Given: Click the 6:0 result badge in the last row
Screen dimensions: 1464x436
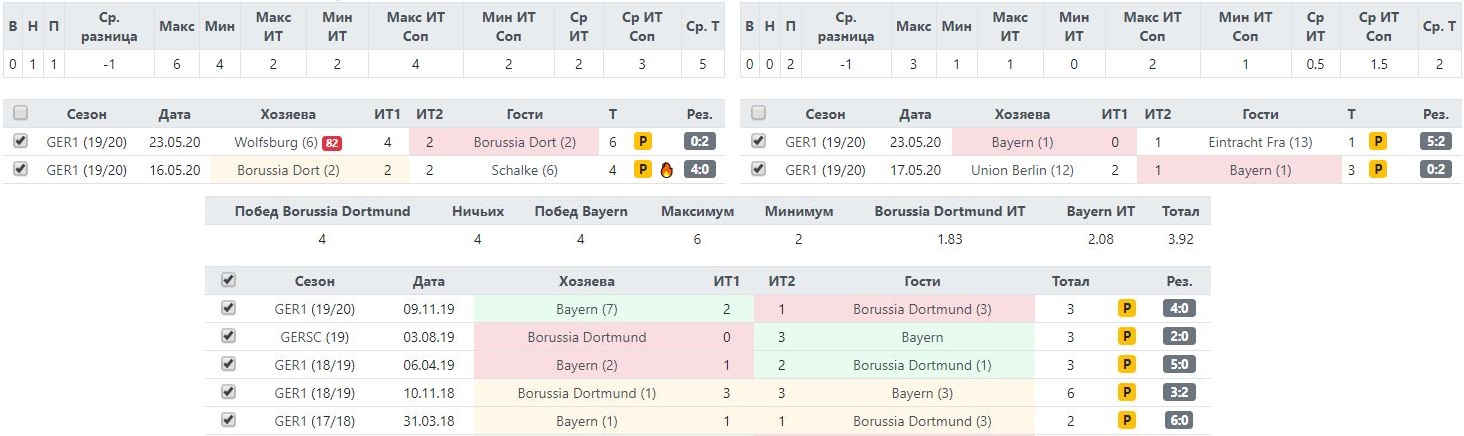Looking at the screenshot, I should [1179, 421].
